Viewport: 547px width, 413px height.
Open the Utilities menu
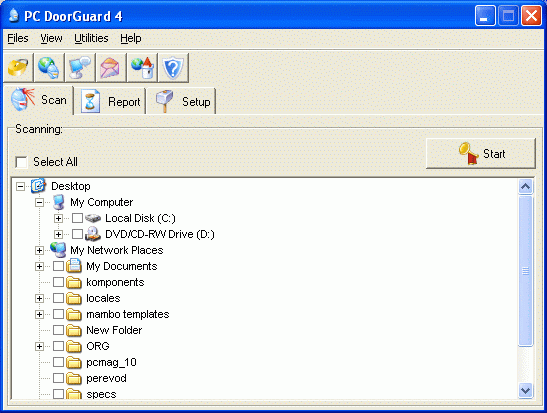91,38
